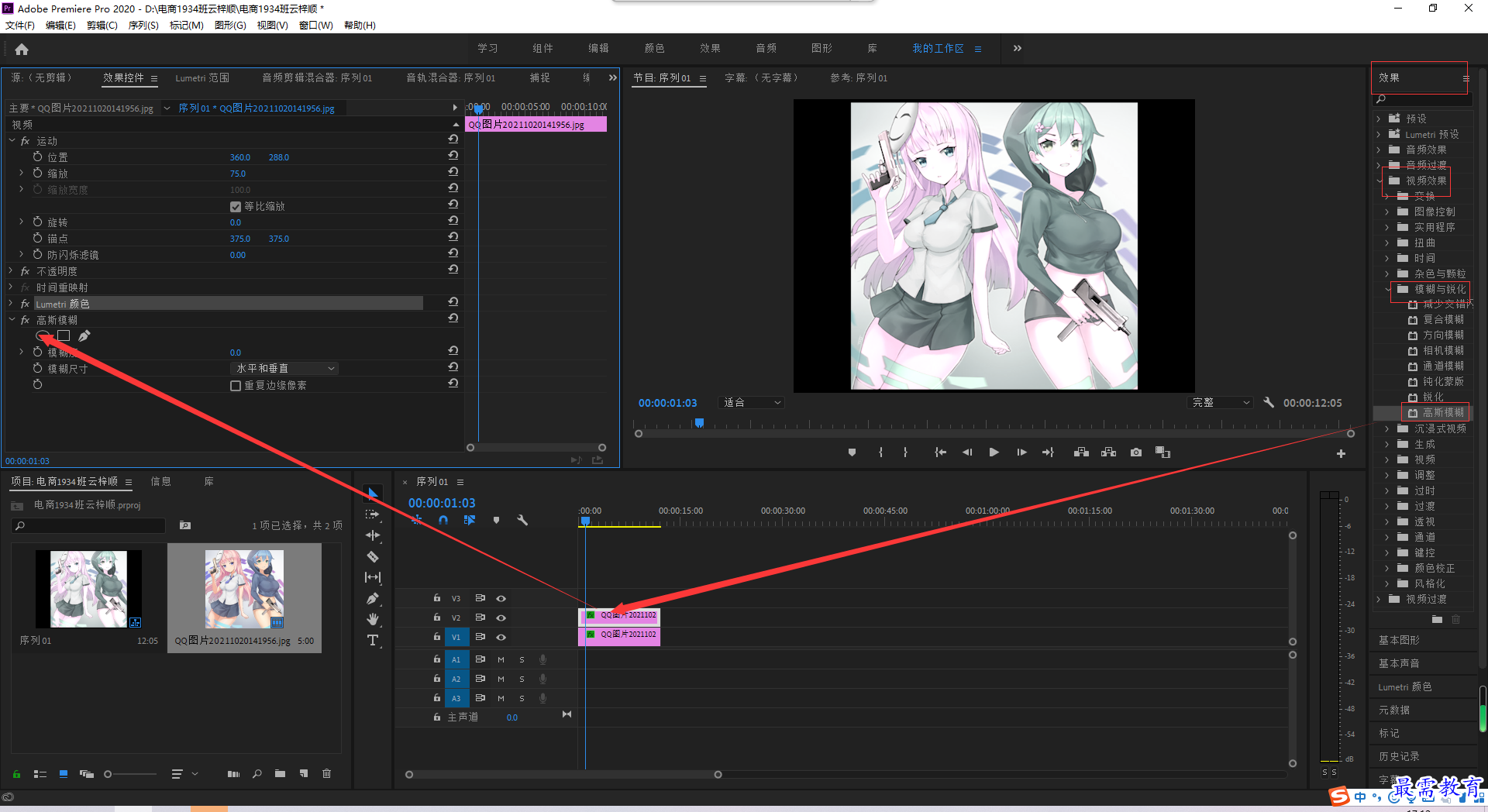Mark Out point in program monitor

[905, 452]
